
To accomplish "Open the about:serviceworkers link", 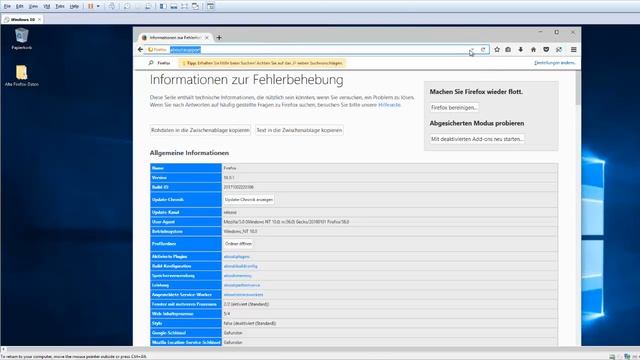I will pos(243,295).
